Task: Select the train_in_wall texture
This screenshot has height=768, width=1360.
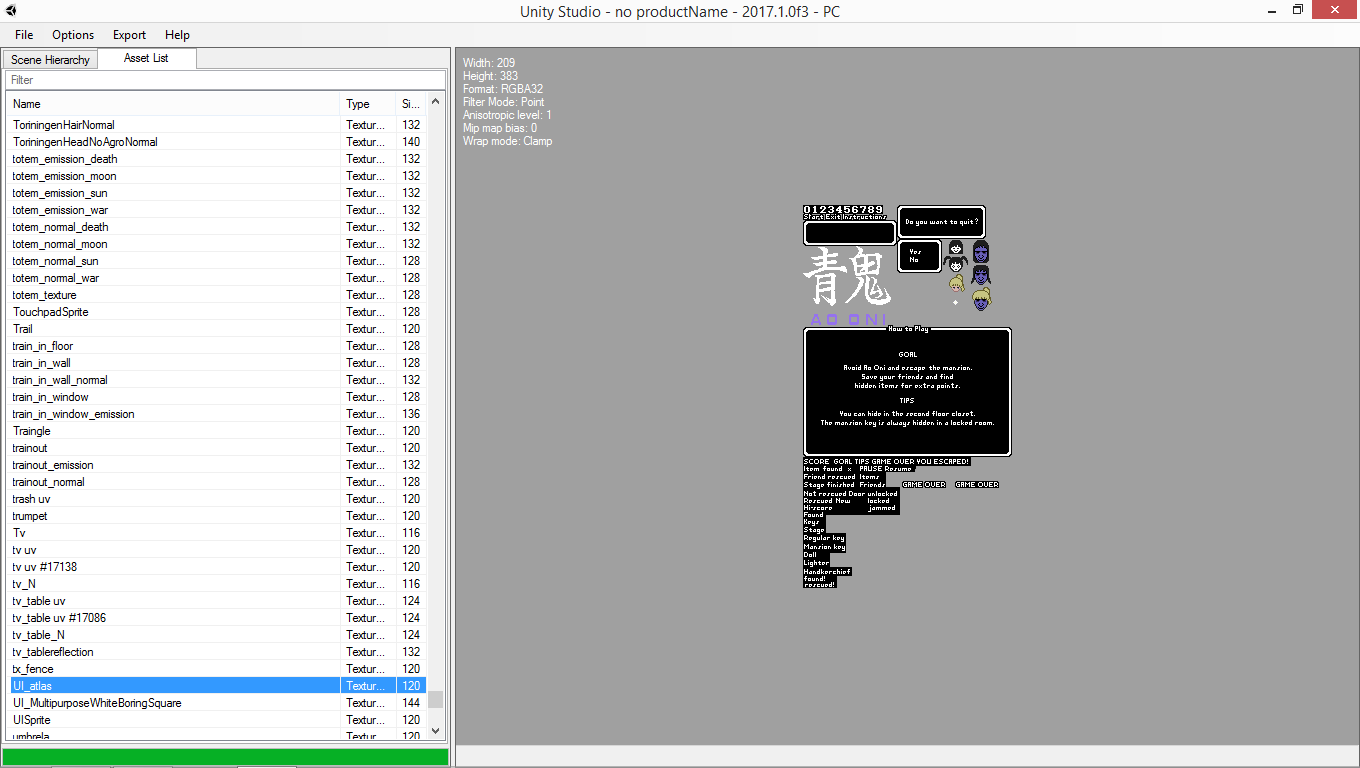Action: click(x=217, y=363)
